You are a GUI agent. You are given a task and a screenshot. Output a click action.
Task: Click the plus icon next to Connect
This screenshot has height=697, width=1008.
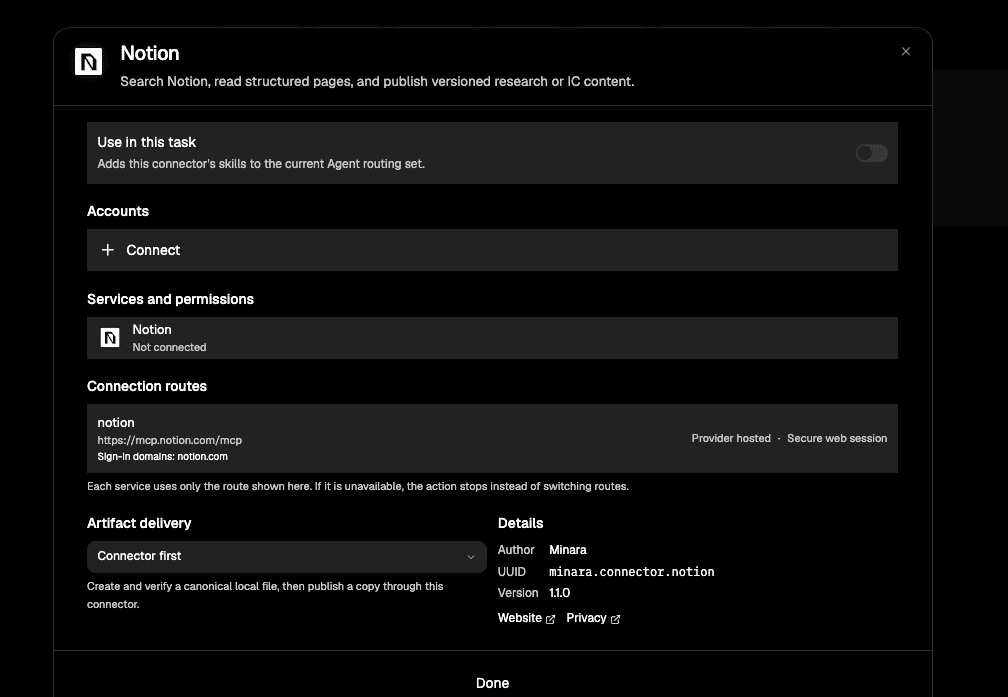[107, 249]
